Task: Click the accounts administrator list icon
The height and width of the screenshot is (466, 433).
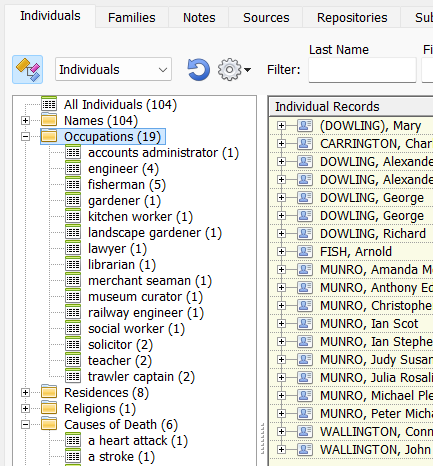Action: (x=73, y=152)
